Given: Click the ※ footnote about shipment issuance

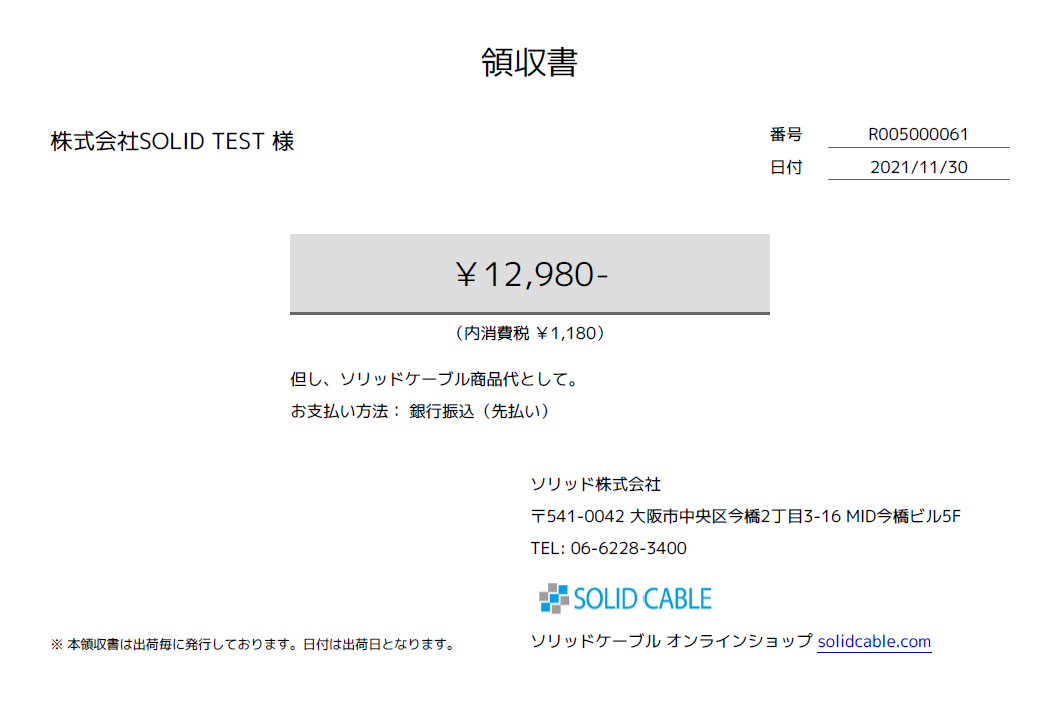Looking at the screenshot, I should point(253,644).
